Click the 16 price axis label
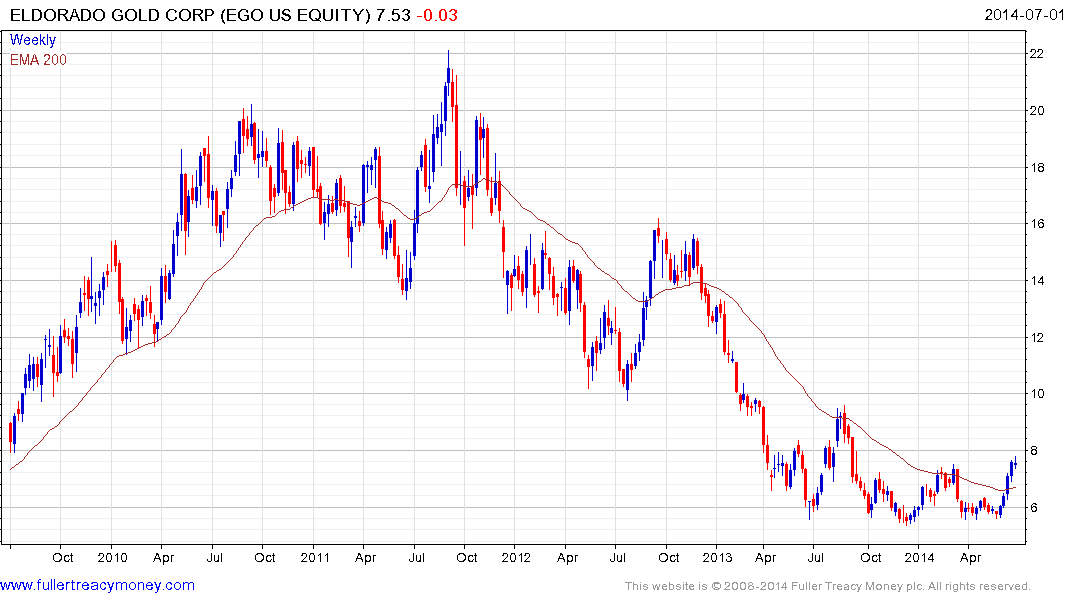 (x=1037, y=224)
